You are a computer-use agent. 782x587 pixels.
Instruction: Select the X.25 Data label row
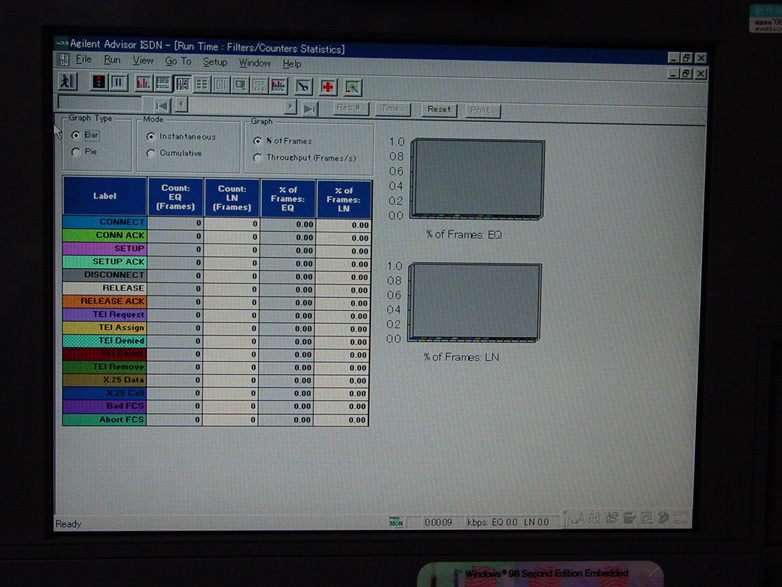pyautogui.click(x=104, y=380)
